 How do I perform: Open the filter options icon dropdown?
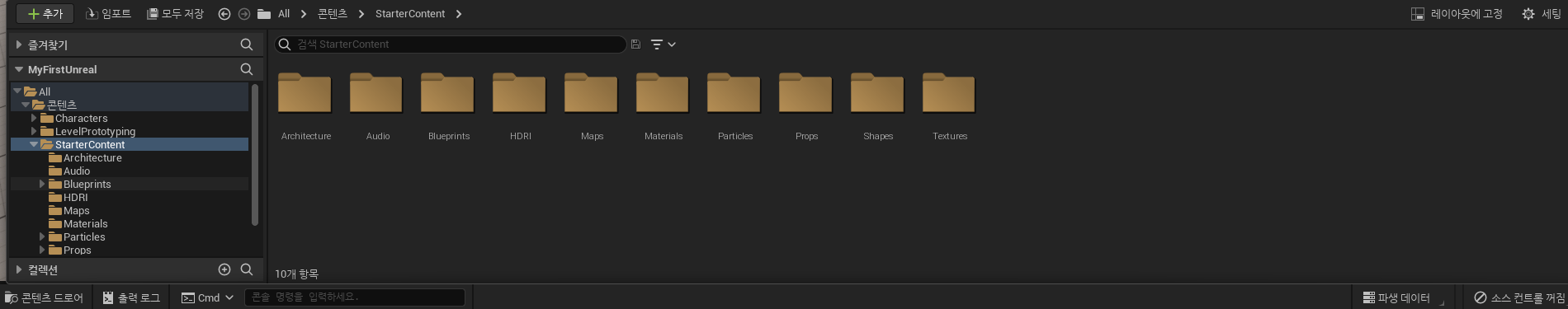click(x=663, y=44)
